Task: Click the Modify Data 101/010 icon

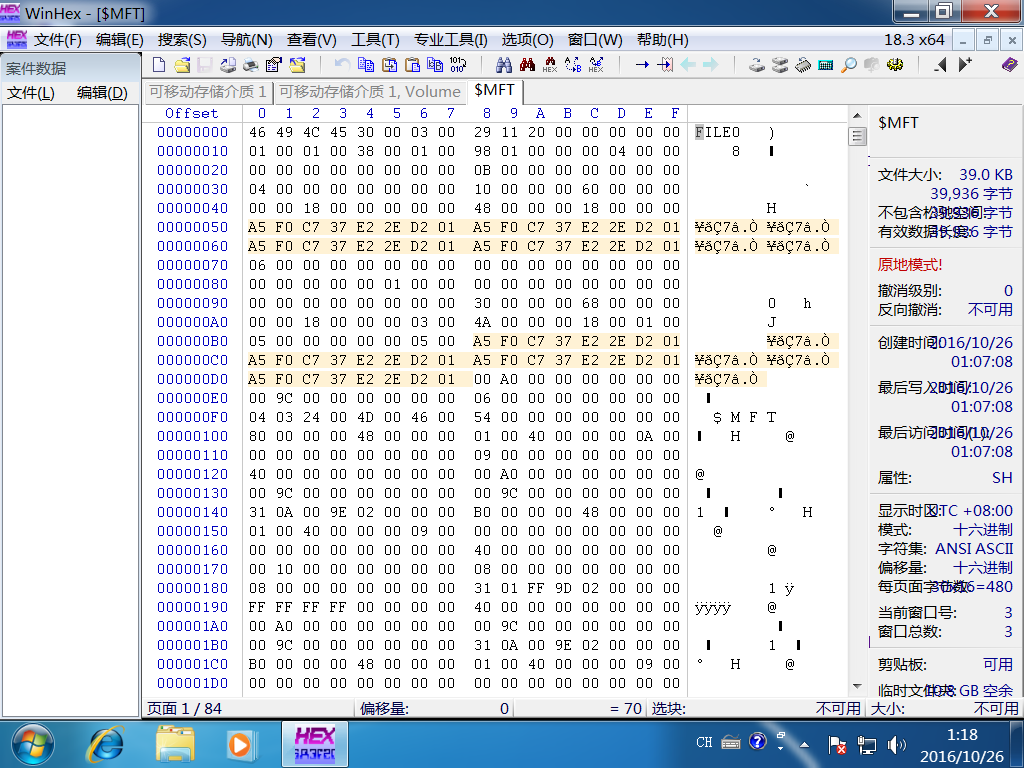Action: pos(458,65)
